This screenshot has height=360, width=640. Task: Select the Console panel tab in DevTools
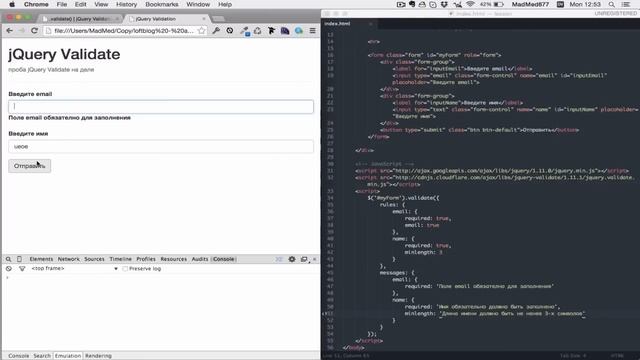[x=224, y=259]
